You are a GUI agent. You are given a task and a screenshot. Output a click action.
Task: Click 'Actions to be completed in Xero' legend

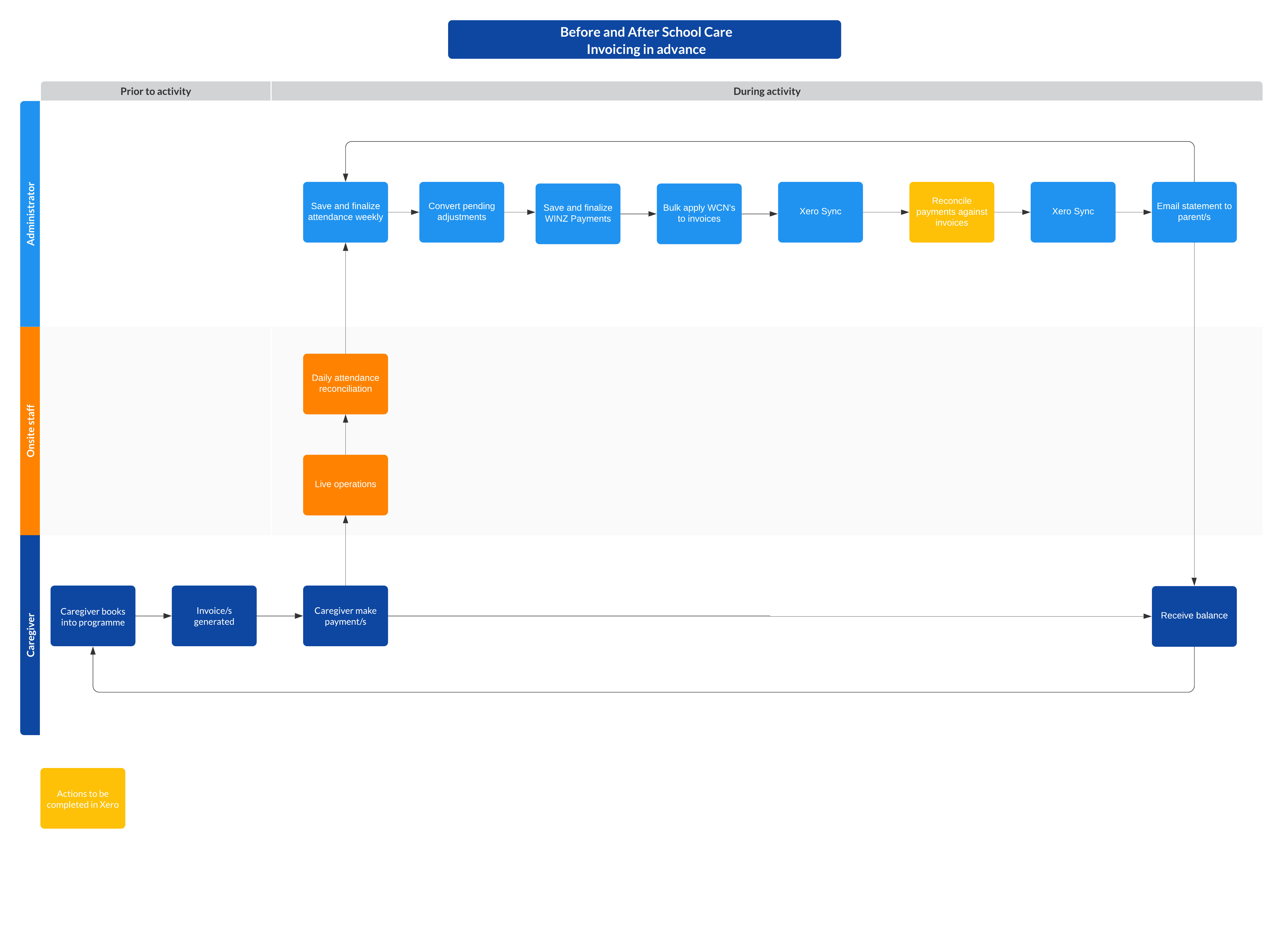(83, 798)
